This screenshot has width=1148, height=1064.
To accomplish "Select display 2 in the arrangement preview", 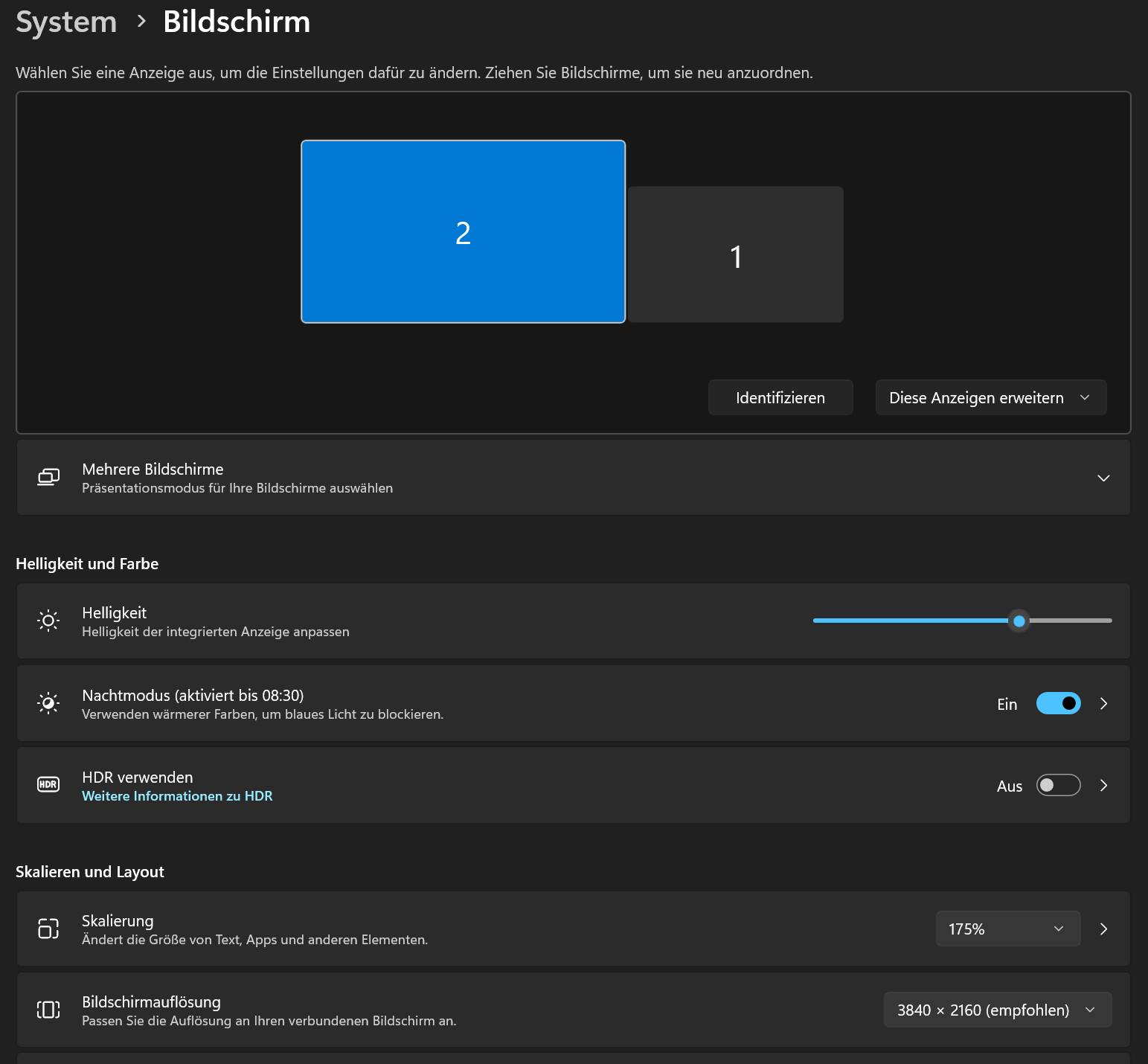I will coord(463,231).
